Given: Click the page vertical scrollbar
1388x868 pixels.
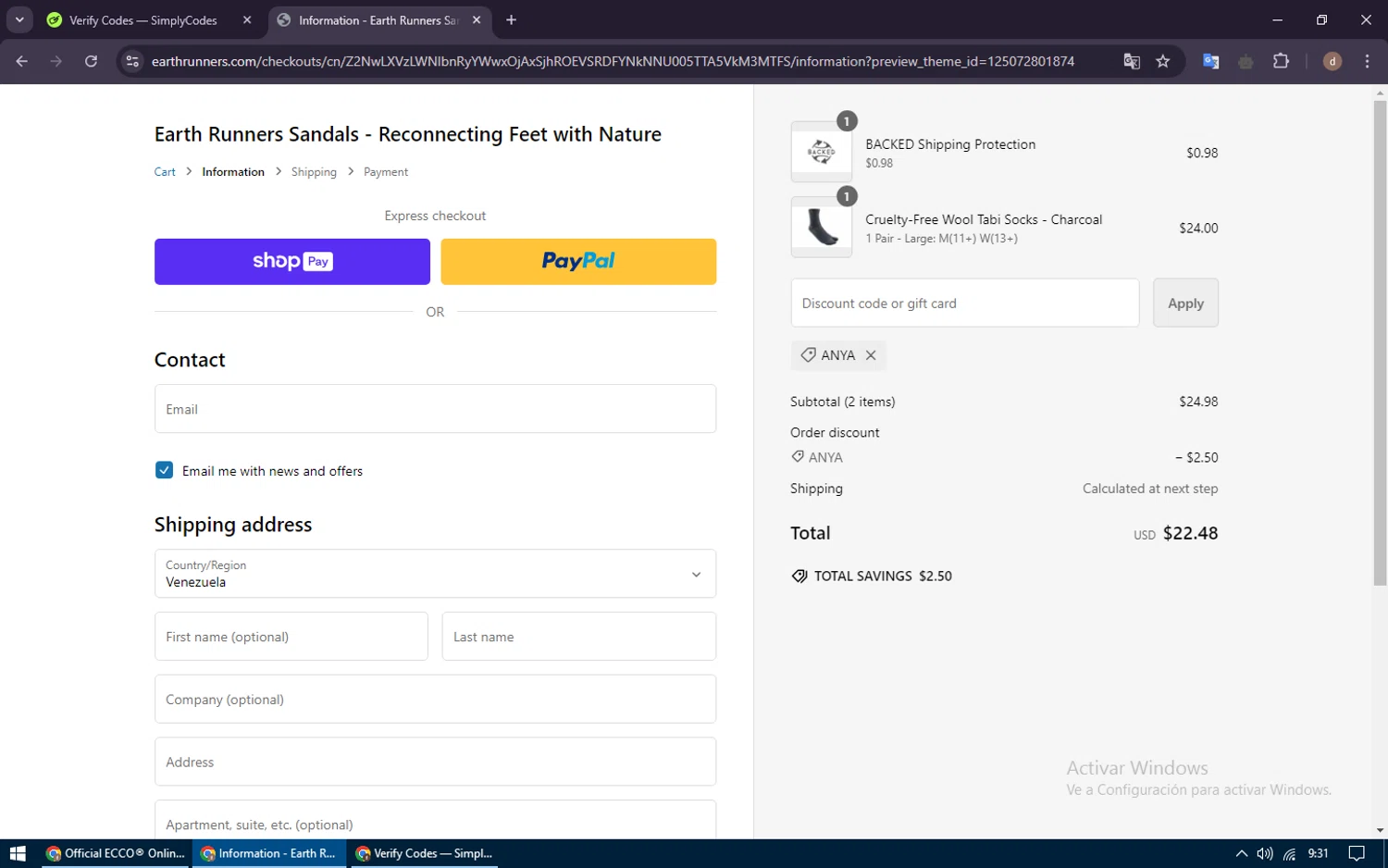Looking at the screenshot, I should 1380,343.
